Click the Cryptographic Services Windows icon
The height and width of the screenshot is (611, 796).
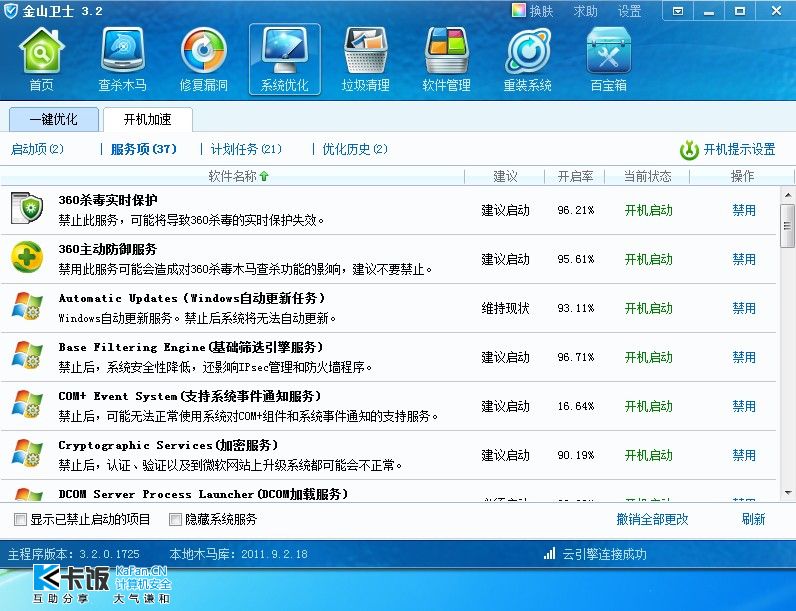tap(27, 453)
